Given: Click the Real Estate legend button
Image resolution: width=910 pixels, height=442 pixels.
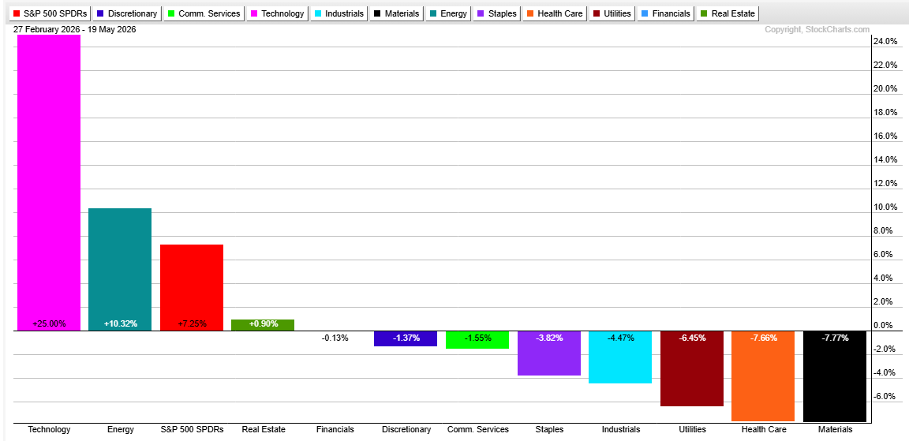Looking at the screenshot, I should click(x=727, y=13).
